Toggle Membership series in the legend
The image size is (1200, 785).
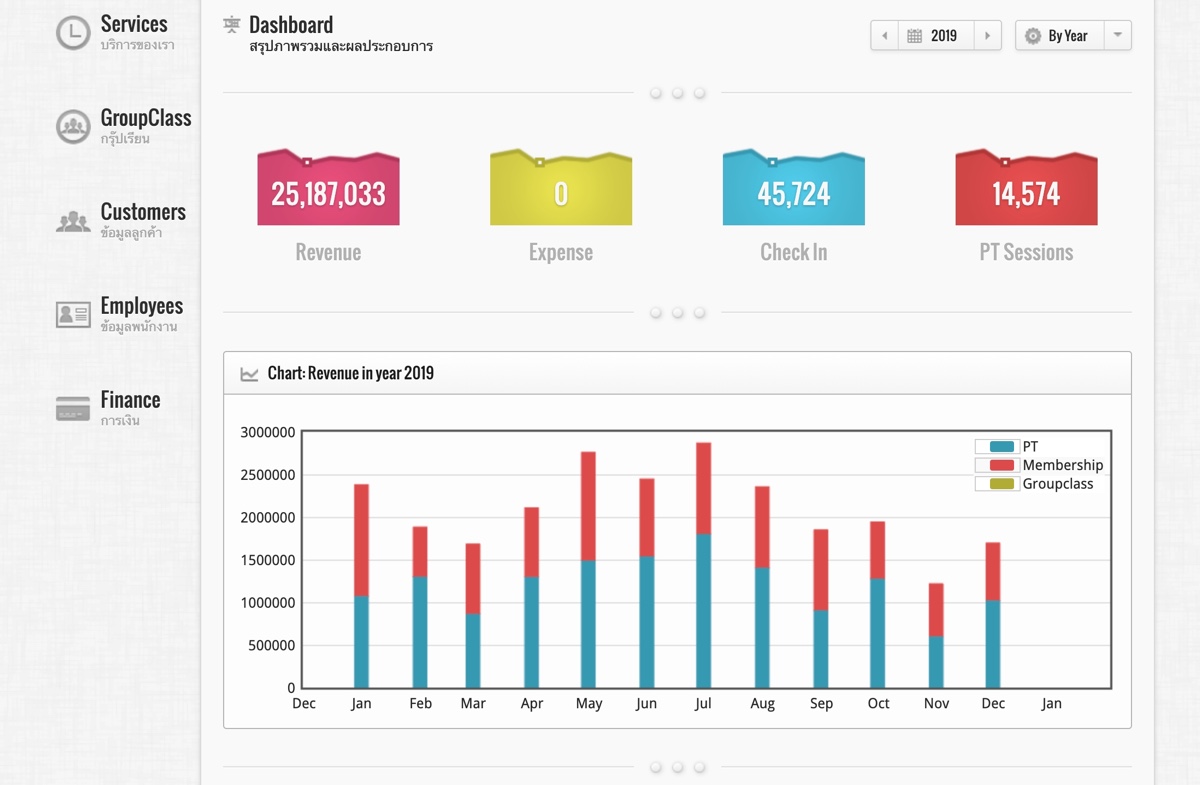[1002, 465]
